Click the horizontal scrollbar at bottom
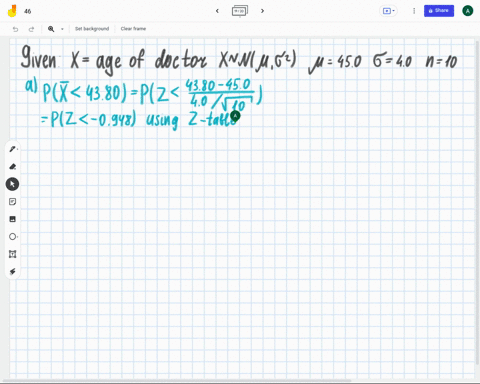Image resolution: width=480 pixels, height=384 pixels. coord(177,381)
